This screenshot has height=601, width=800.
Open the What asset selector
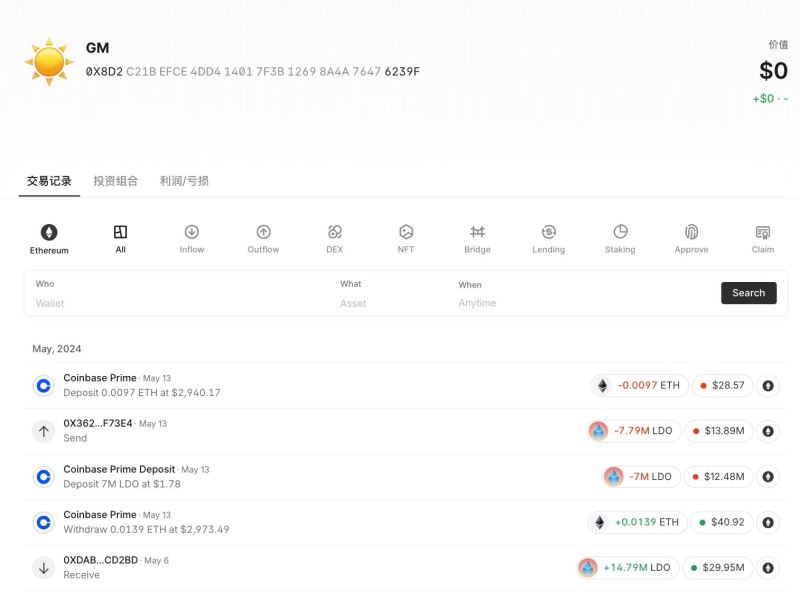point(390,303)
